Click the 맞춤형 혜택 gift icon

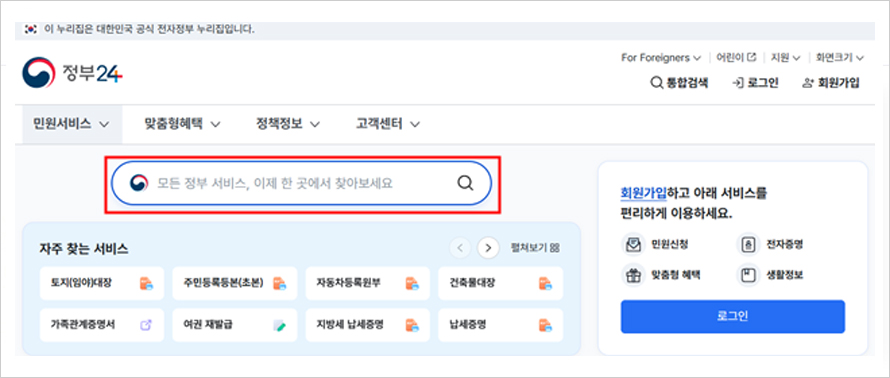coord(632,276)
